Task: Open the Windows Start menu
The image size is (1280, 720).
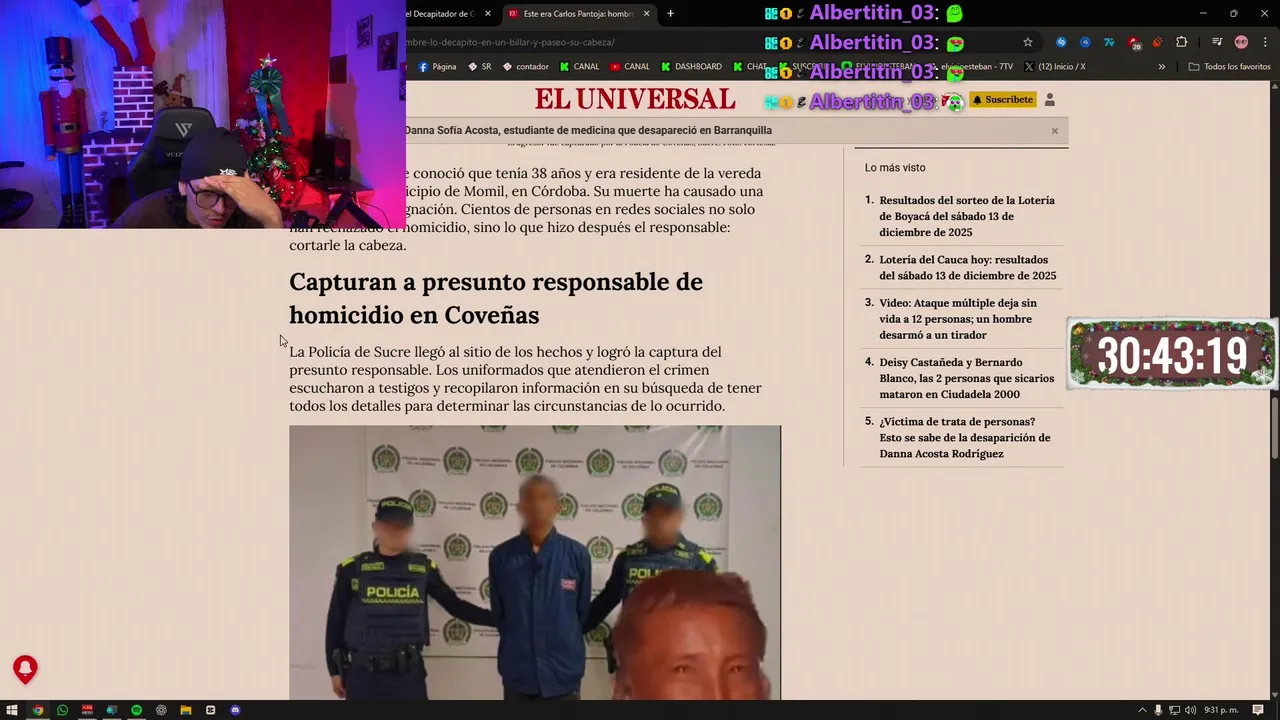Action: point(12,710)
